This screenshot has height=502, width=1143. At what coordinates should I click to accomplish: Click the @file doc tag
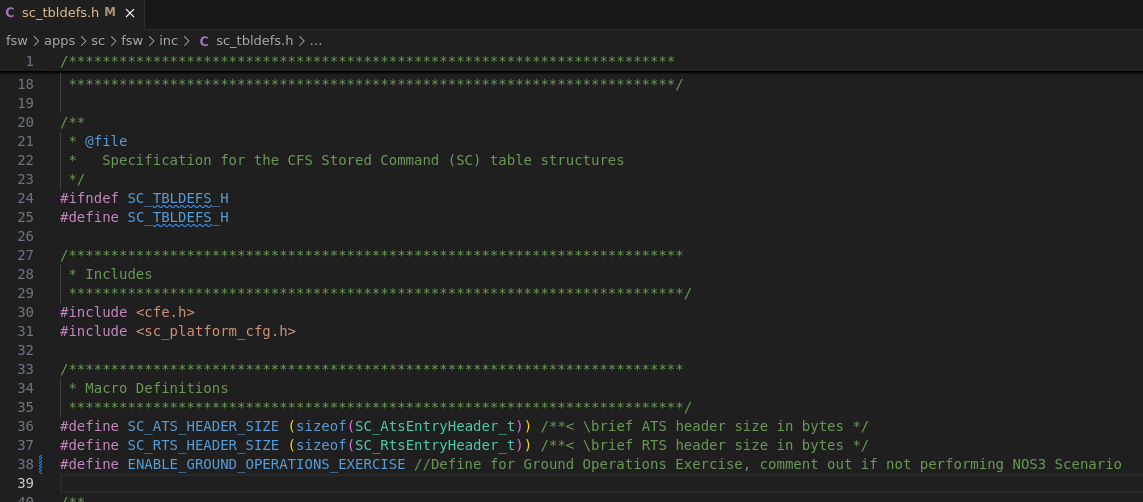point(106,141)
